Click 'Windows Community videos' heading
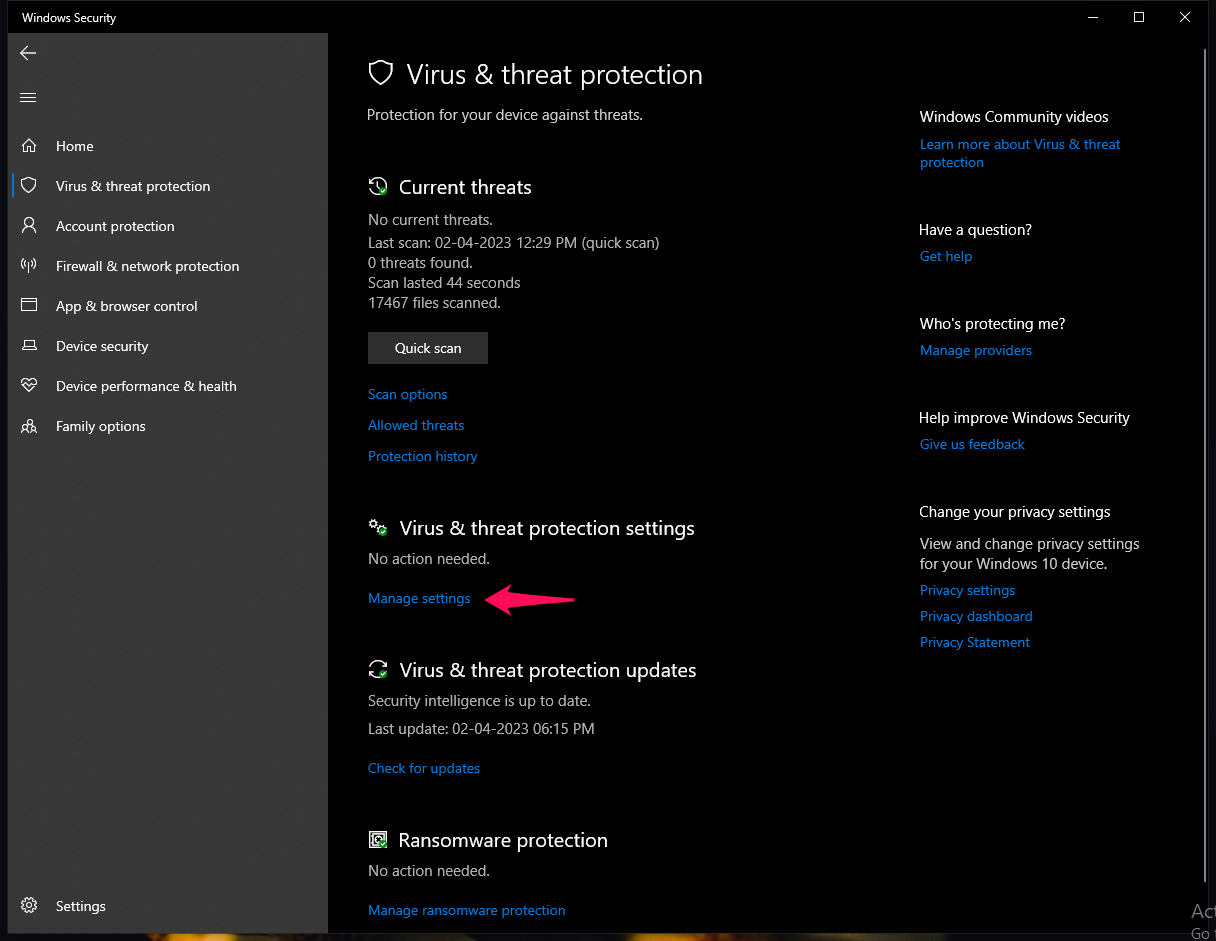 (1014, 117)
